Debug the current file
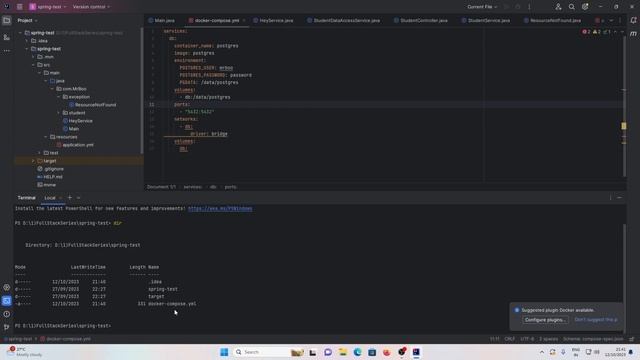The image size is (640, 360). click(518, 7)
